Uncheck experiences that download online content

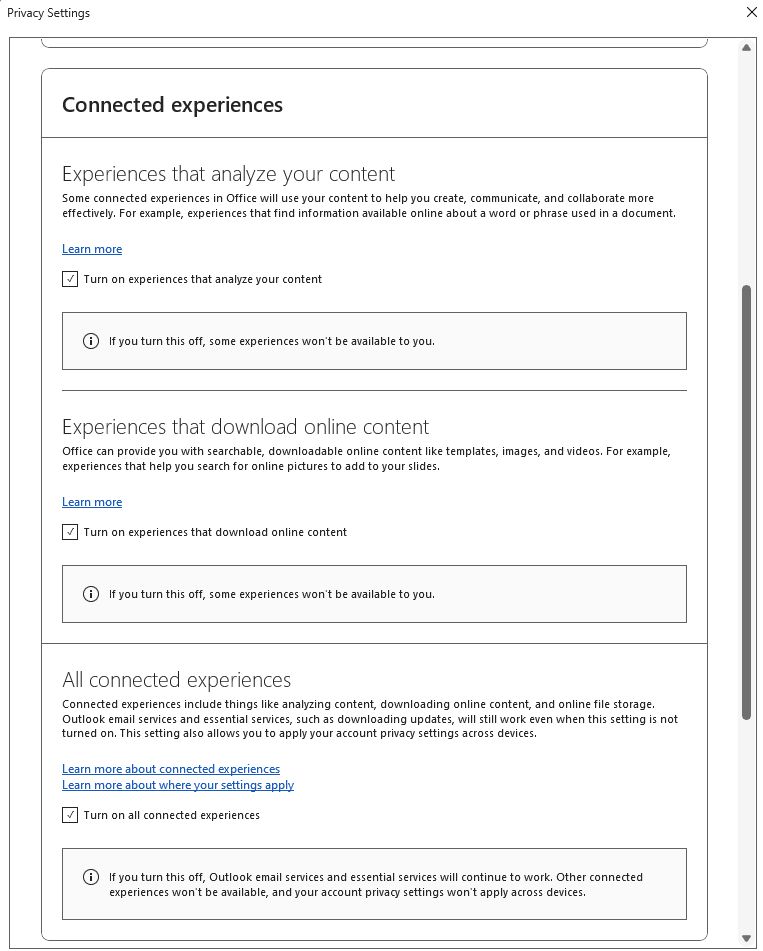[x=70, y=532]
